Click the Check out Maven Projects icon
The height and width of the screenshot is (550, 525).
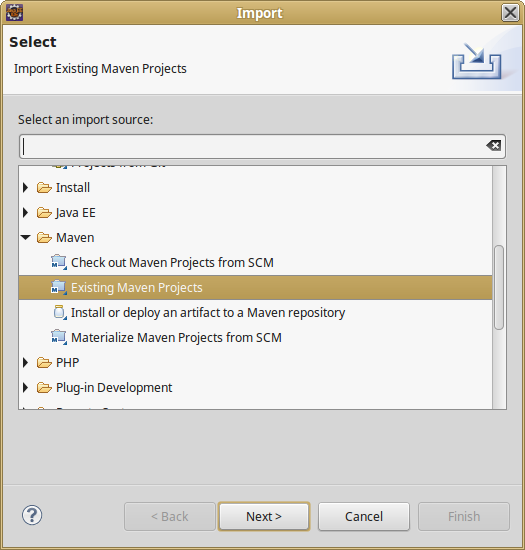[59, 263]
